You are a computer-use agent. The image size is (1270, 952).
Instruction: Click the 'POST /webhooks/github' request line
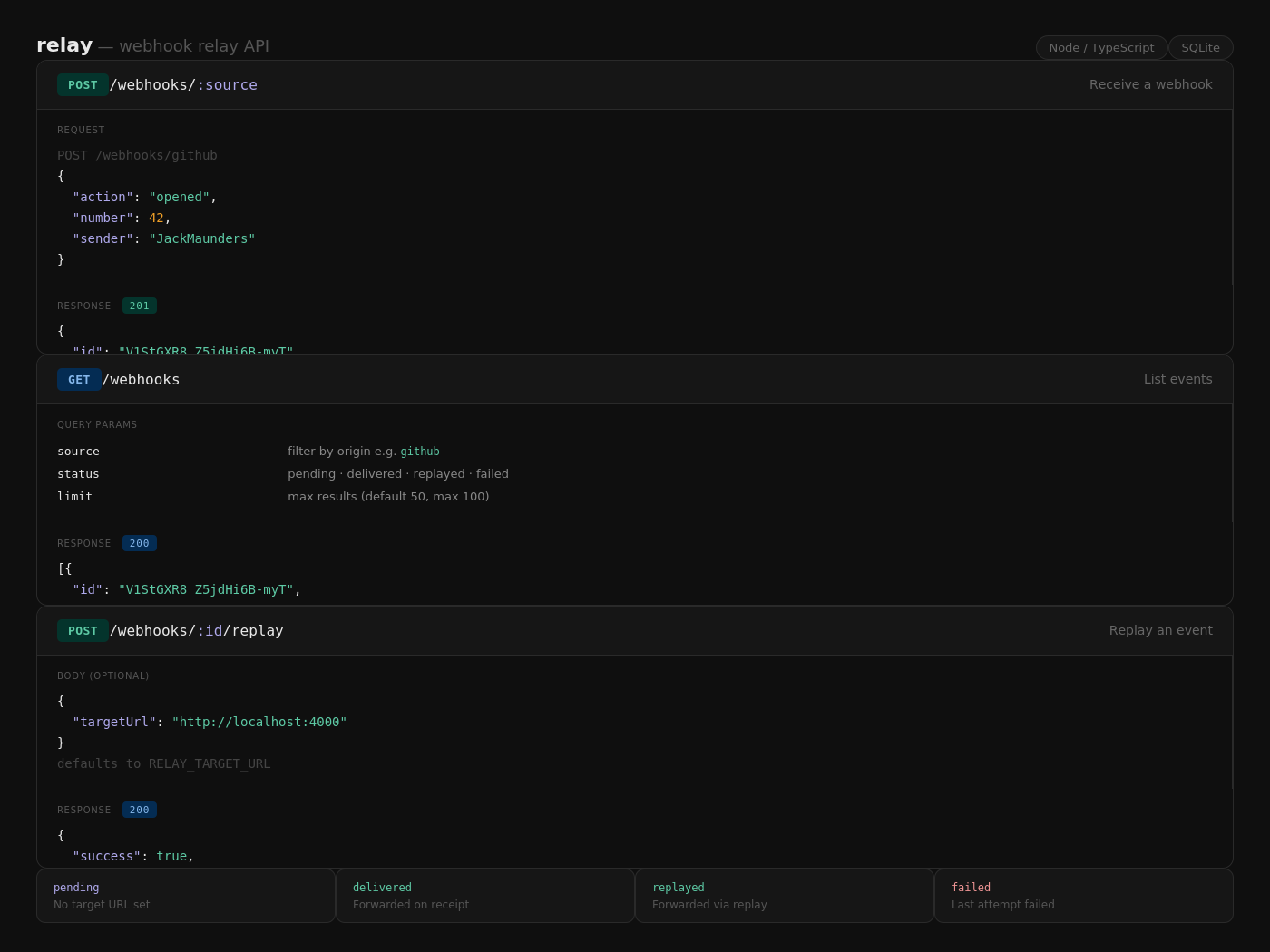pos(137,155)
